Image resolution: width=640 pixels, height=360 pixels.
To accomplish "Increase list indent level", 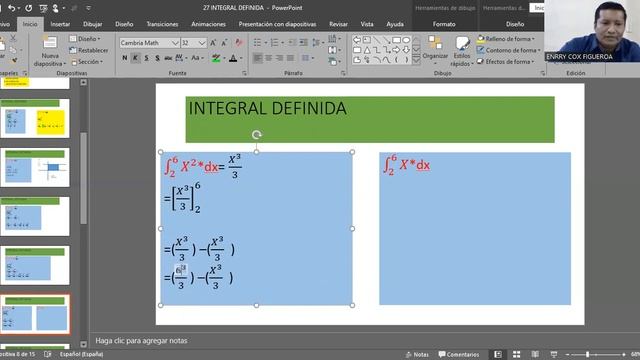I will 304,42.
